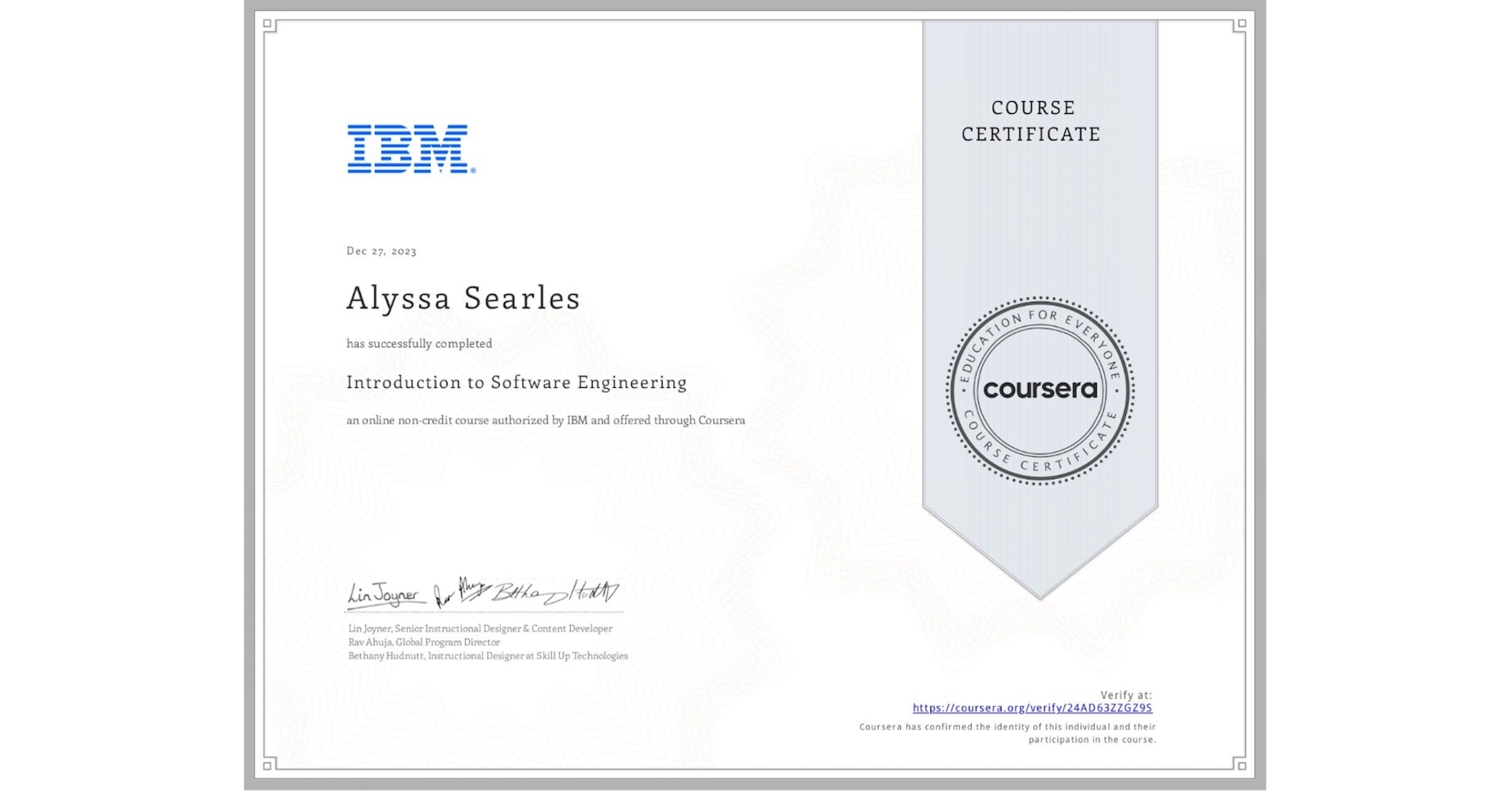Click the top-left corner ornament of the border
1512x792 pixels.
tap(267, 23)
